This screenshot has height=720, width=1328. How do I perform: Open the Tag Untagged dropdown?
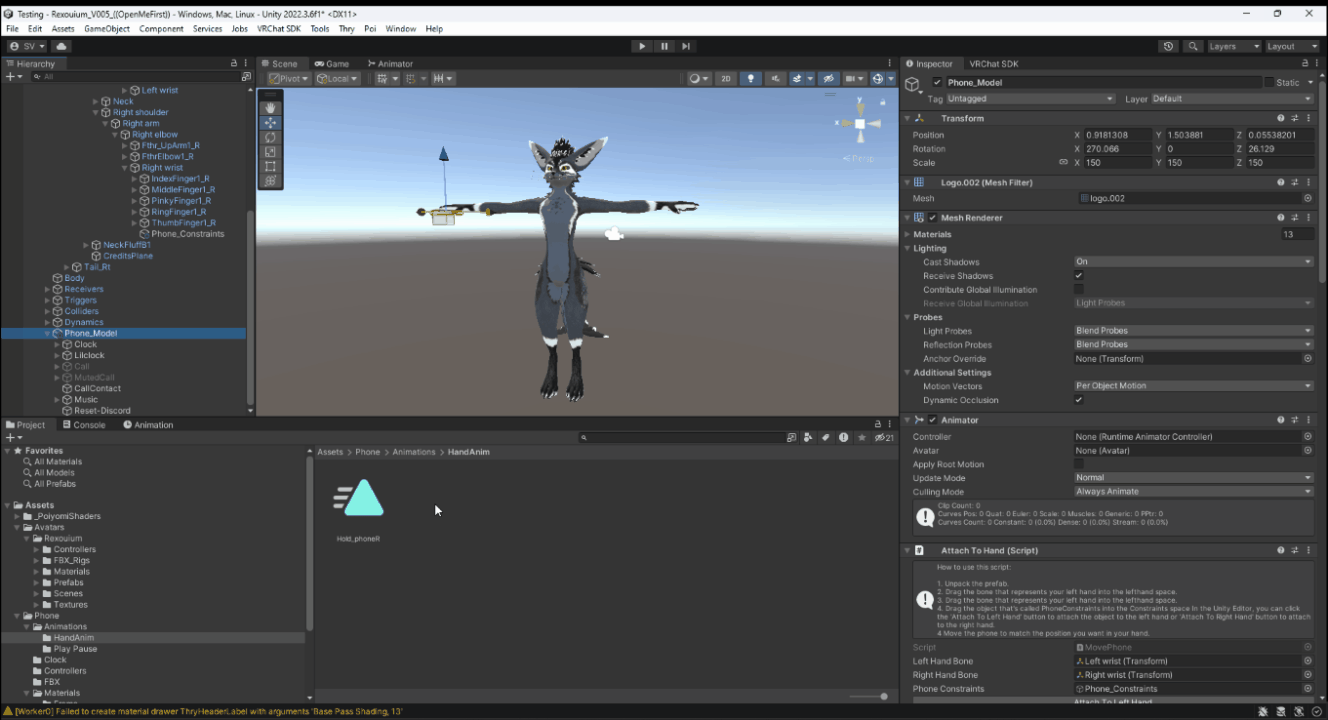pyautogui.click(x=1030, y=99)
